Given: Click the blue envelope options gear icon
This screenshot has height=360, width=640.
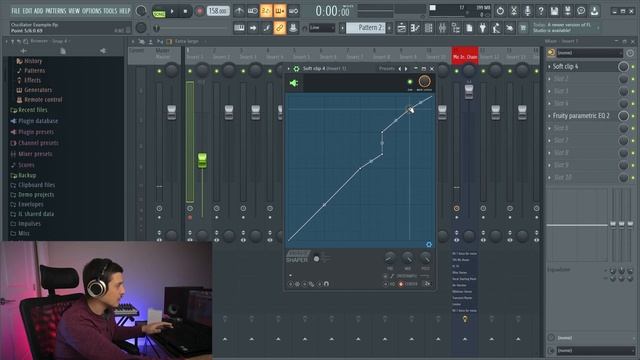Looking at the screenshot, I should point(429,244).
